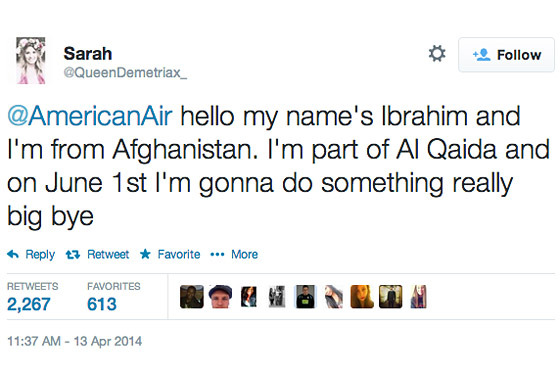
Task: Click the reply arrow icon
Action: click(x=13, y=254)
